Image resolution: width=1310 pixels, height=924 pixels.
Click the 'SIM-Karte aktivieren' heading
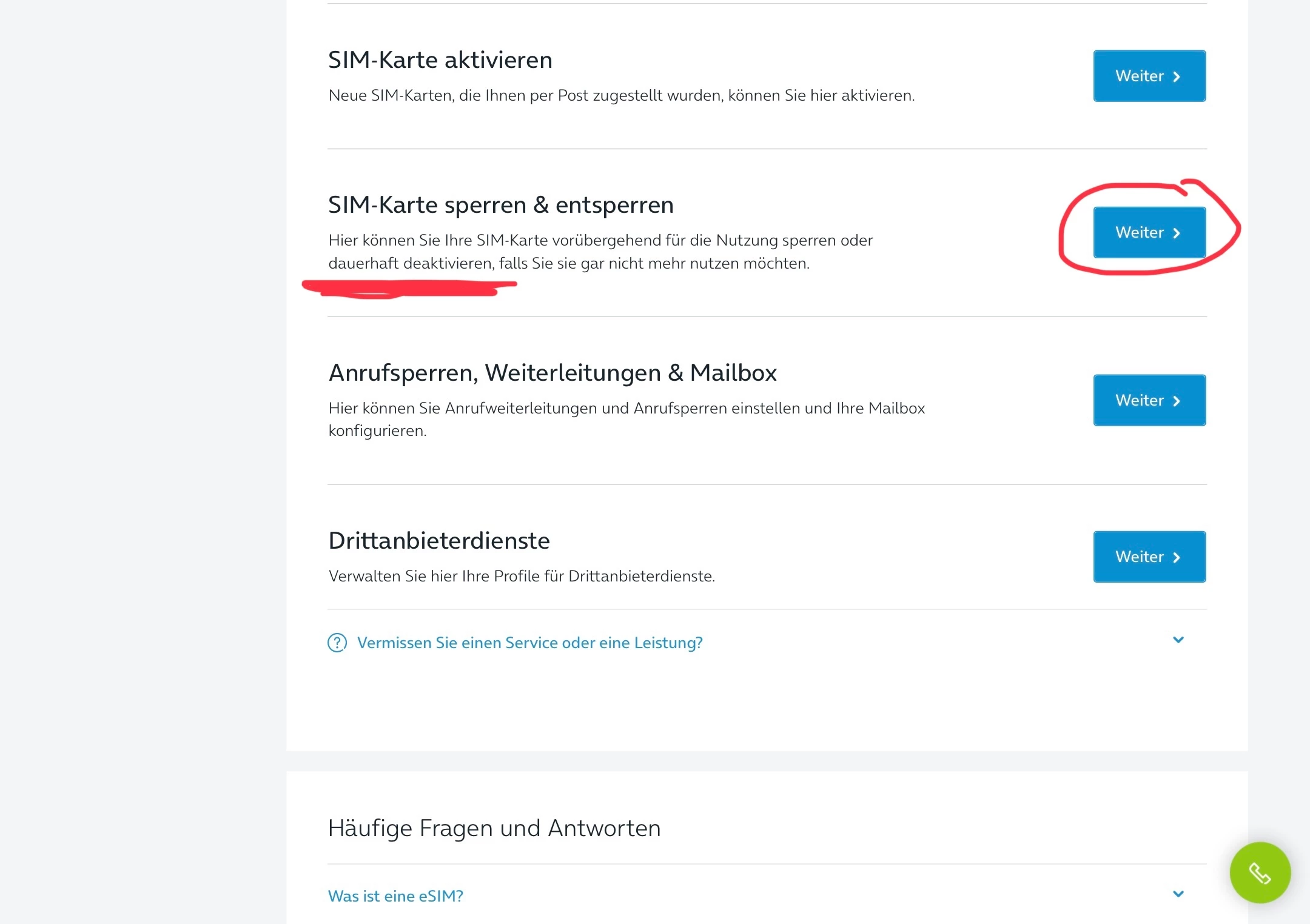pyautogui.click(x=440, y=60)
